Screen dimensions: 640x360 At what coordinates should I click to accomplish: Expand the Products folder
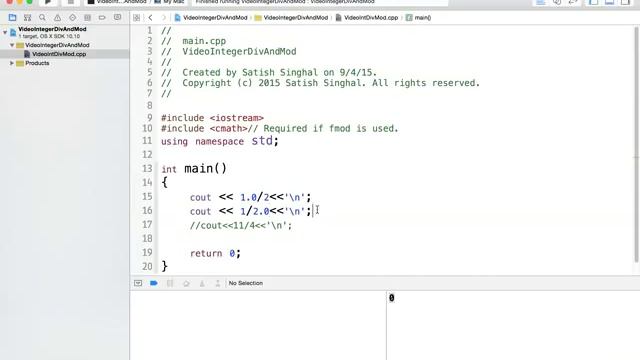(x=12, y=63)
